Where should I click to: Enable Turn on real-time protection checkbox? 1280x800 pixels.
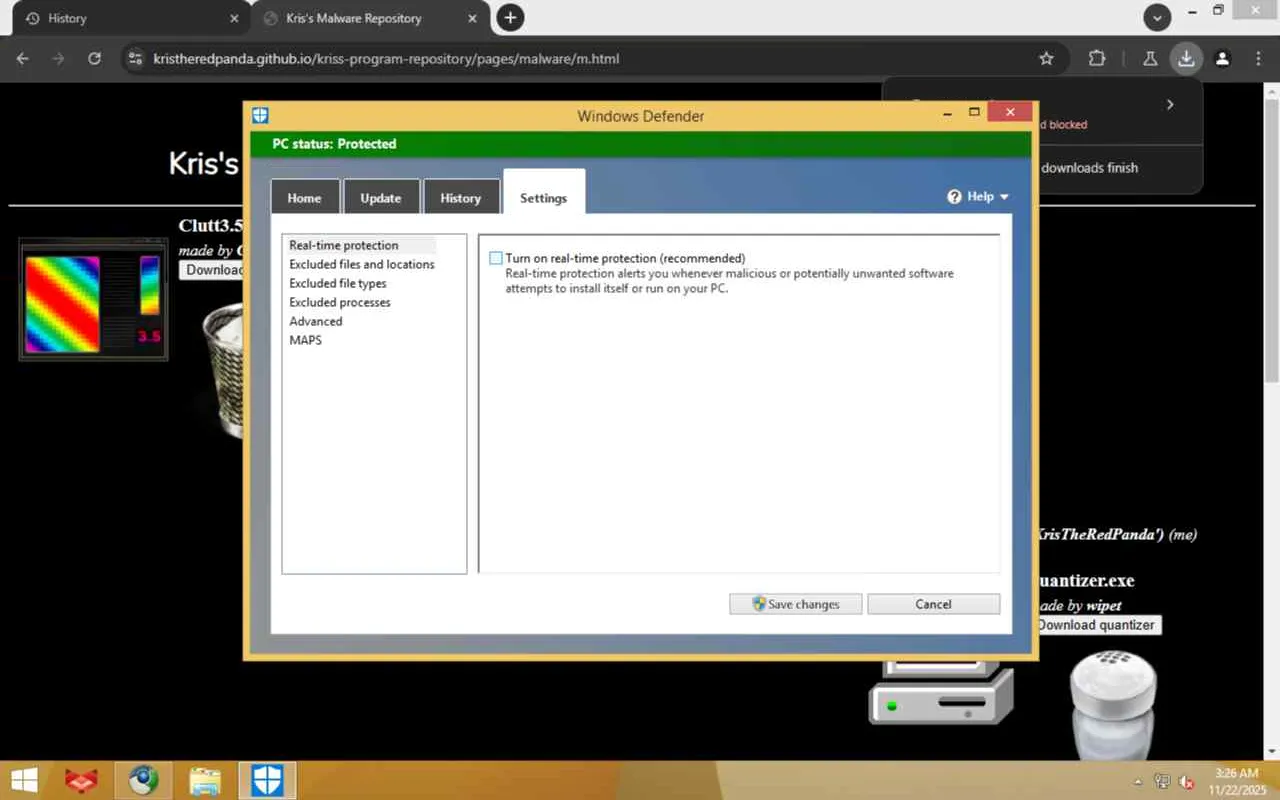496,258
